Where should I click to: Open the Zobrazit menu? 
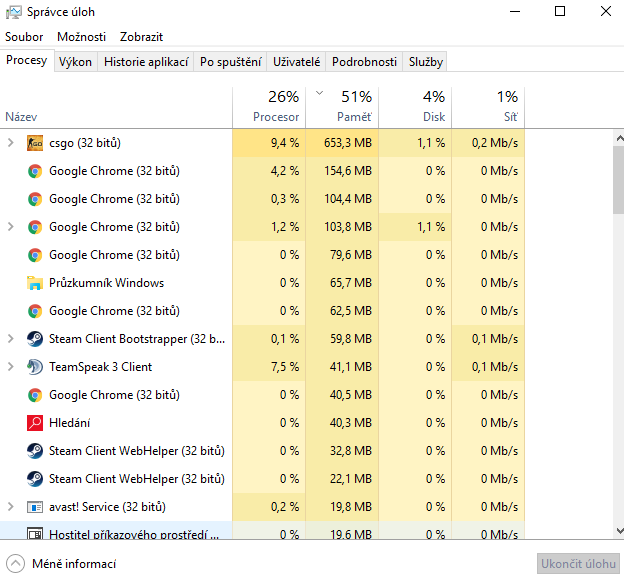[x=141, y=37]
